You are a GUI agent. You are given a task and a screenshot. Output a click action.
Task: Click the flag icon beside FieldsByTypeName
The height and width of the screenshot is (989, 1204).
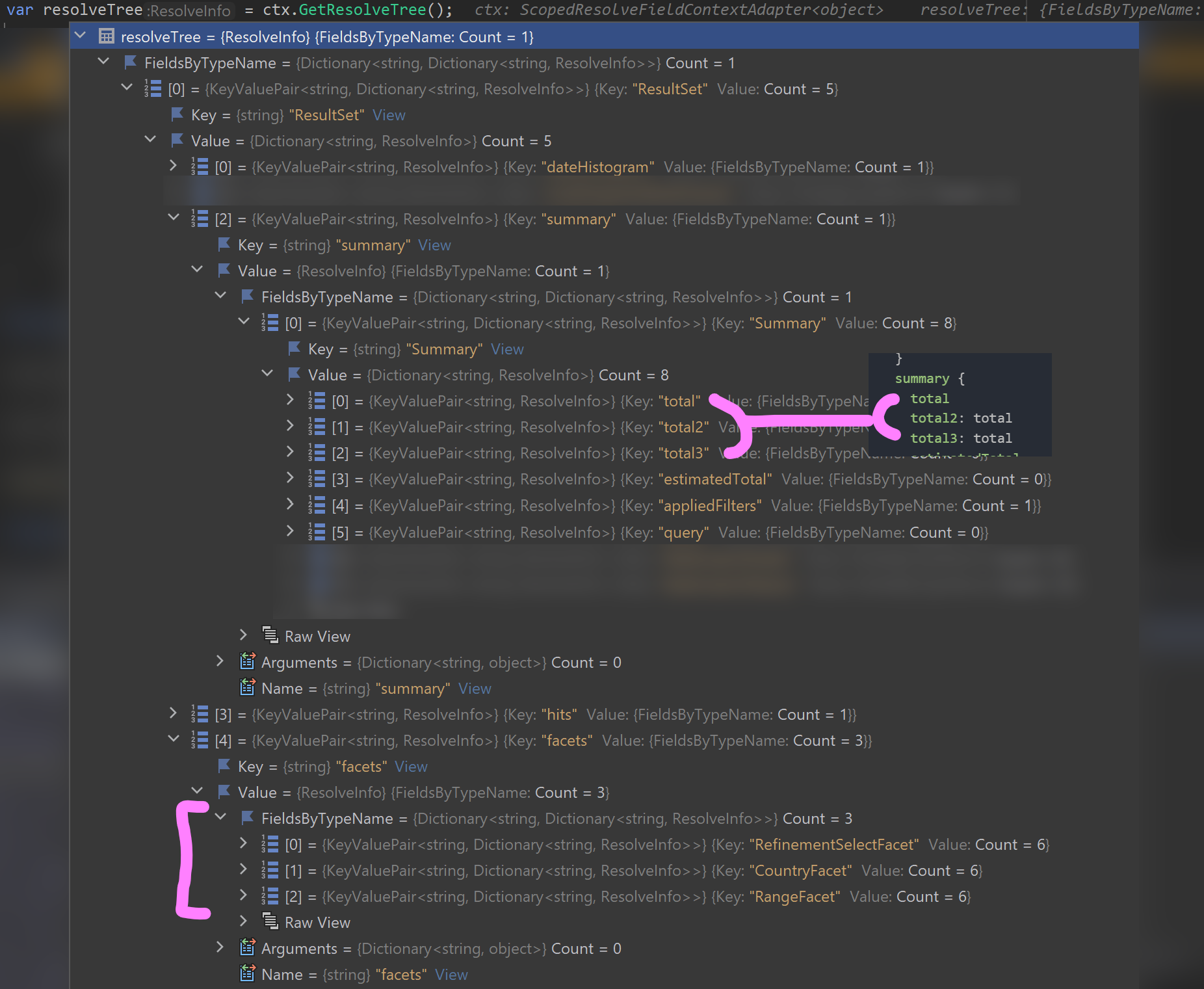tap(129, 62)
